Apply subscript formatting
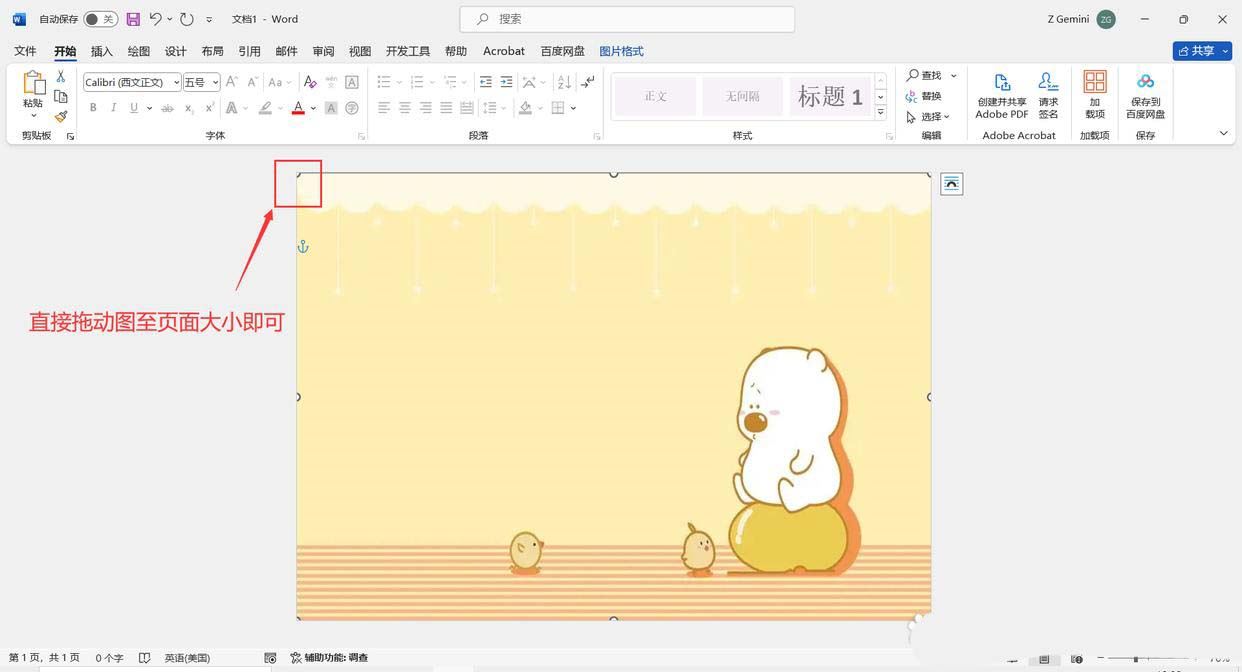The image size is (1242, 672). pos(189,108)
